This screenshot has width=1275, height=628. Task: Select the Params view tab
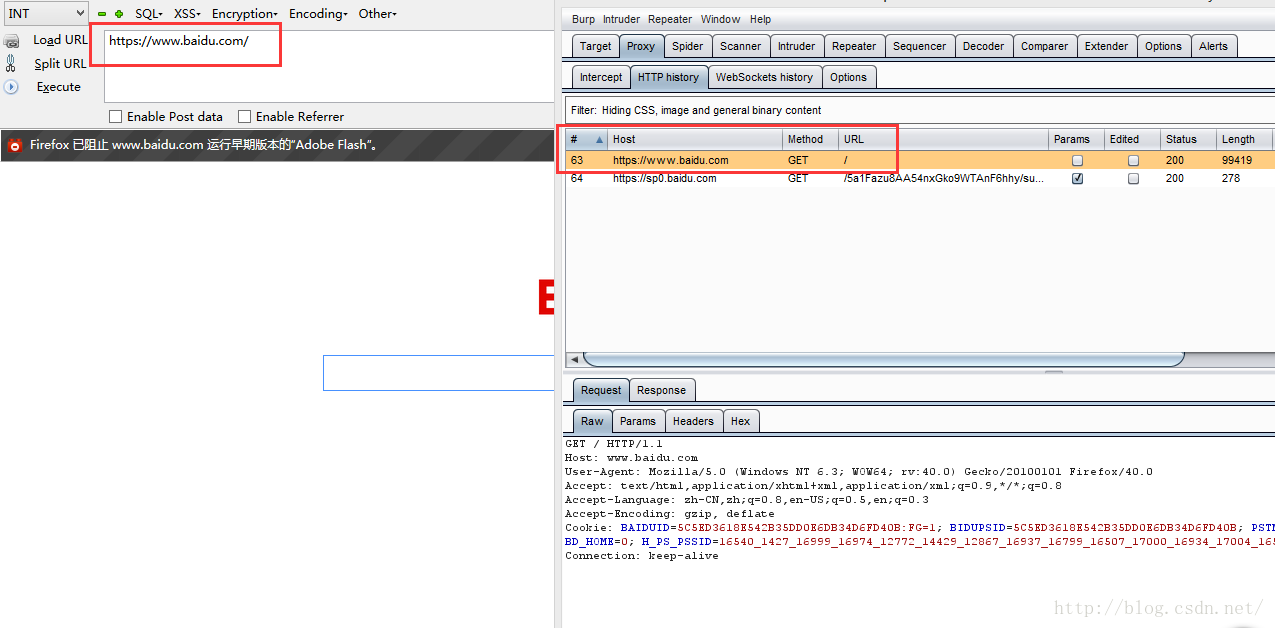click(x=637, y=421)
